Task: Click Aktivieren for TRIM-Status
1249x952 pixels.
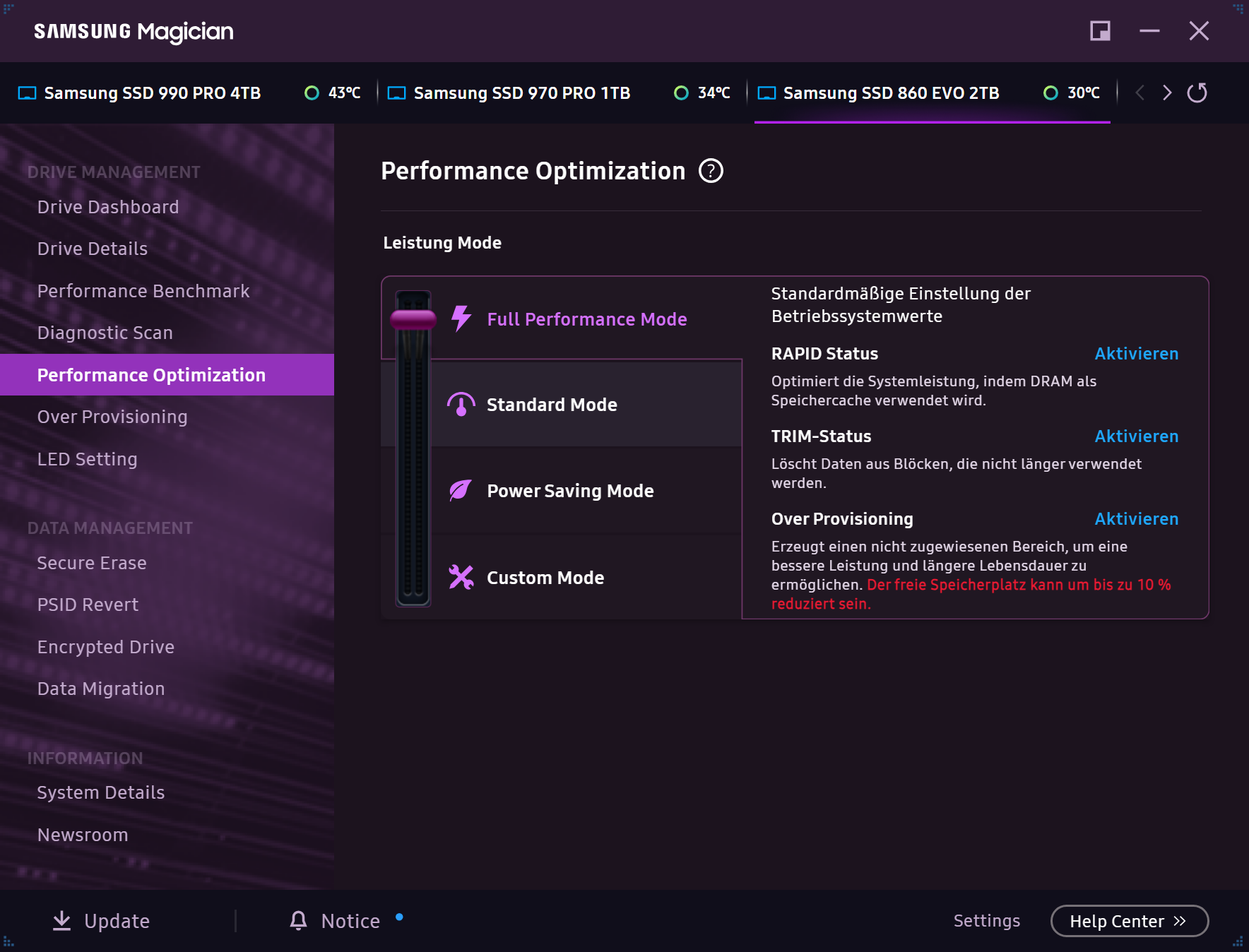Action: click(1136, 436)
